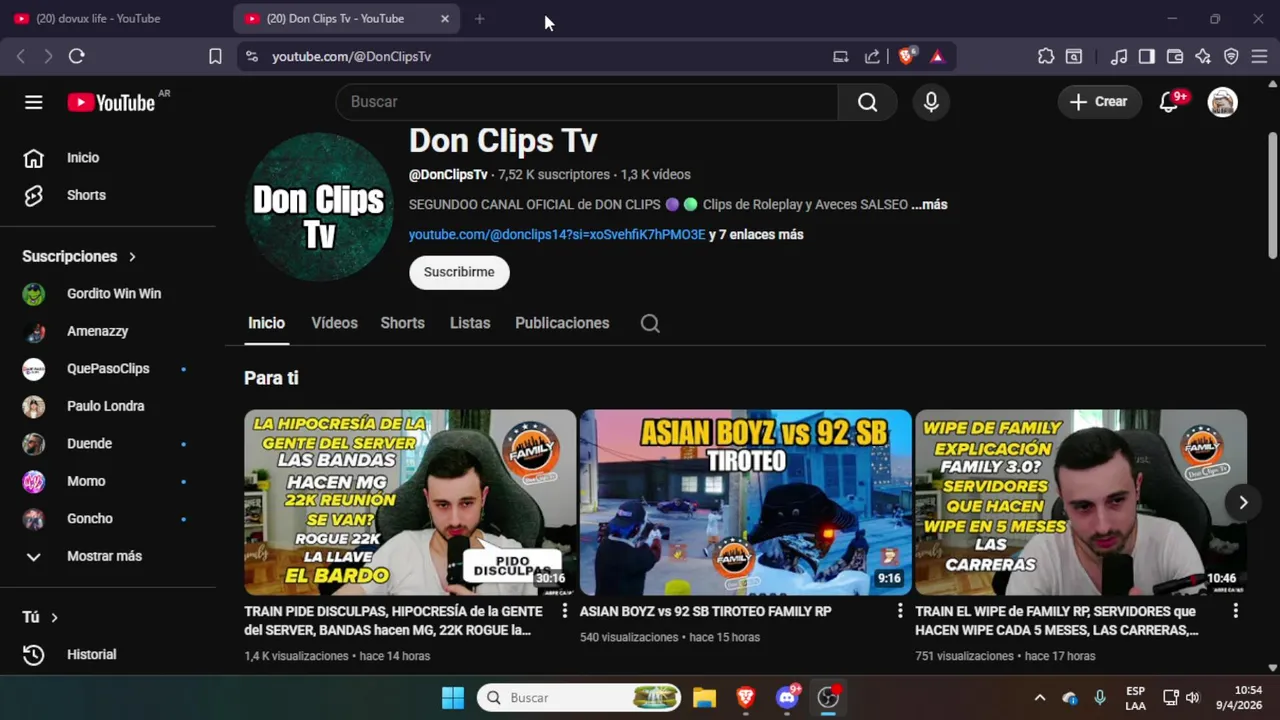Image resolution: width=1280 pixels, height=720 pixels.
Task: Open the YouTube hamburger guide menu
Action: pyautogui.click(x=34, y=102)
